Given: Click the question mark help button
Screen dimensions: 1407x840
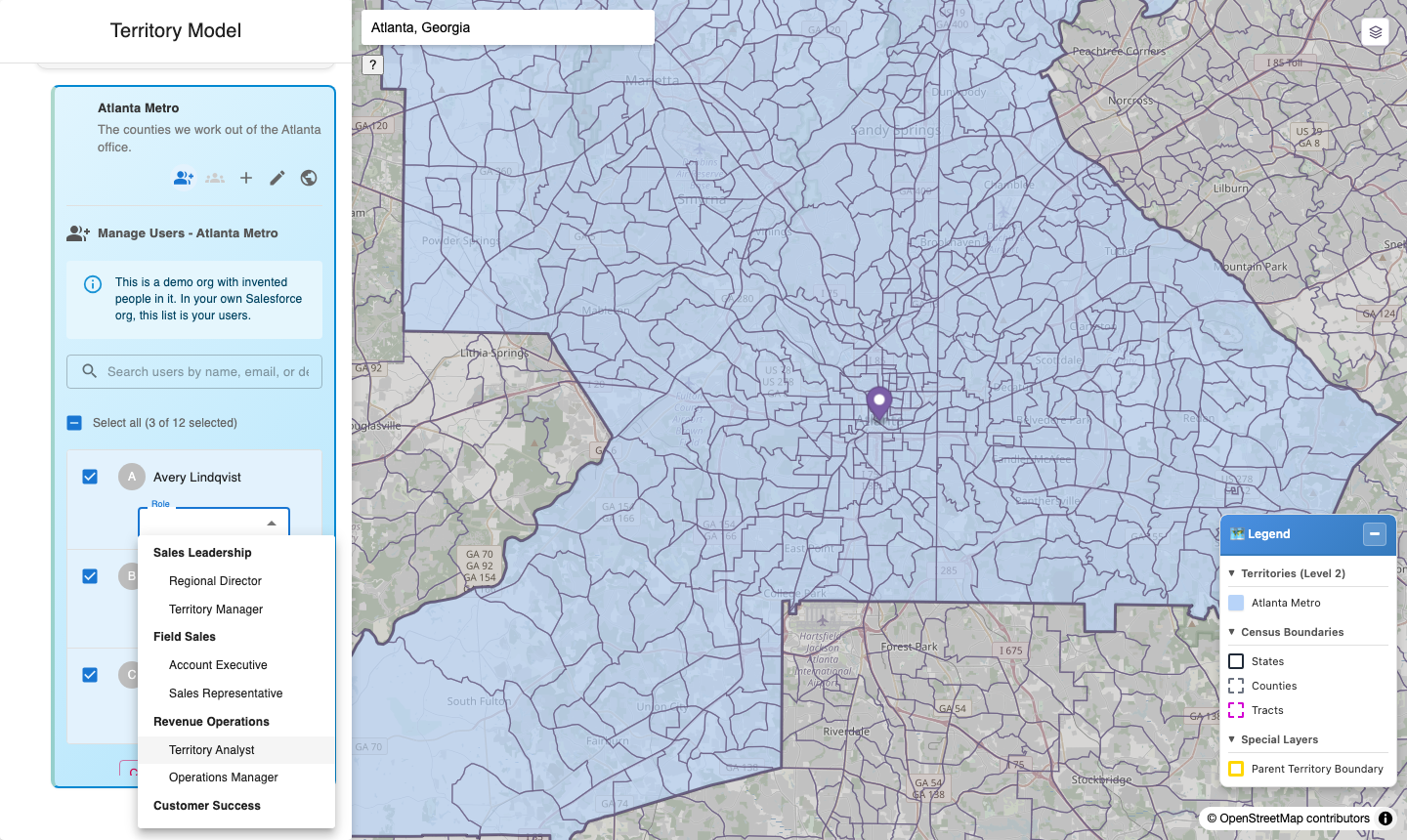Looking at the screenshot, I should click(x=372, y=64).
